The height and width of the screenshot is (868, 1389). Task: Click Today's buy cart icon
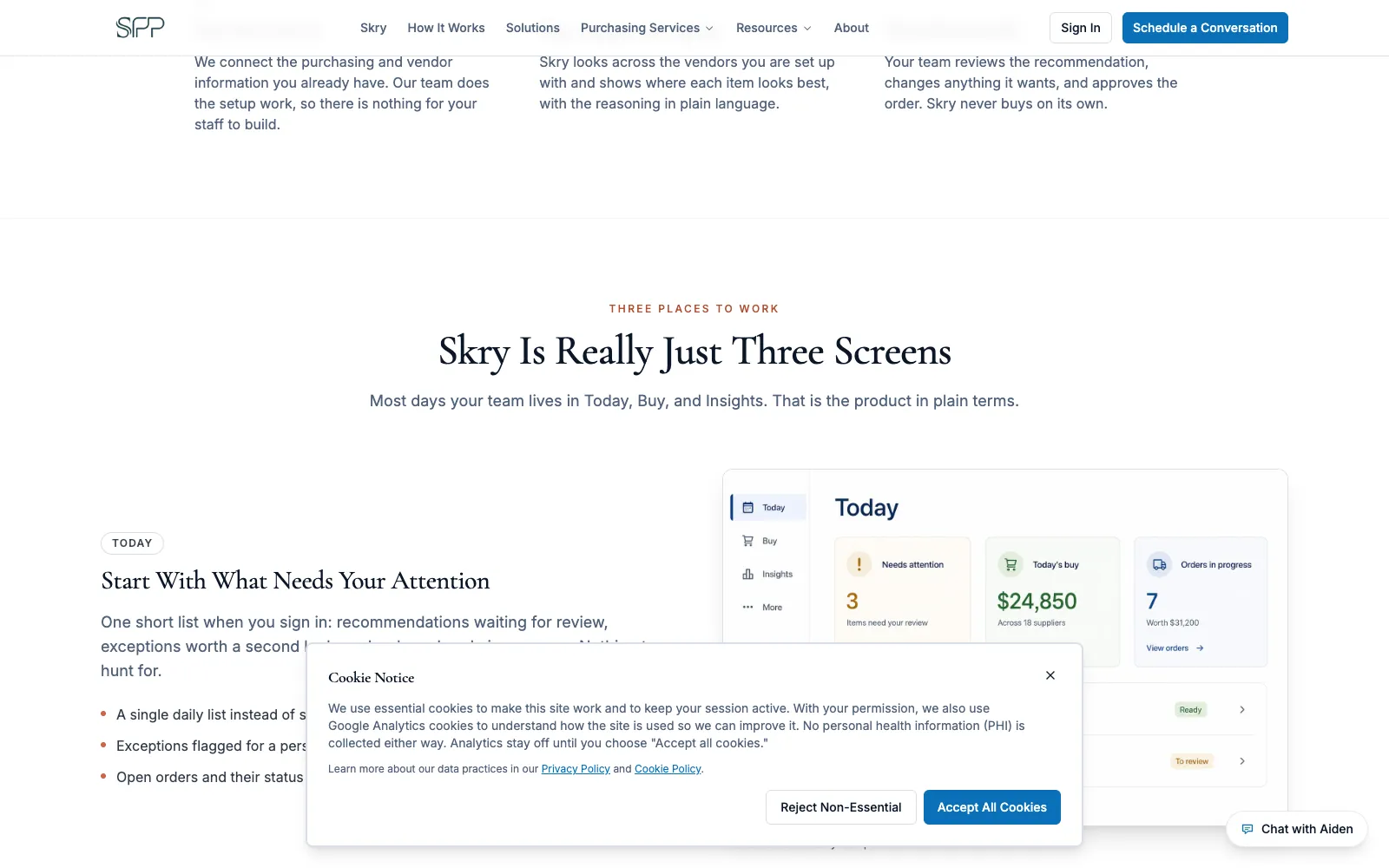click(1010, 564)
